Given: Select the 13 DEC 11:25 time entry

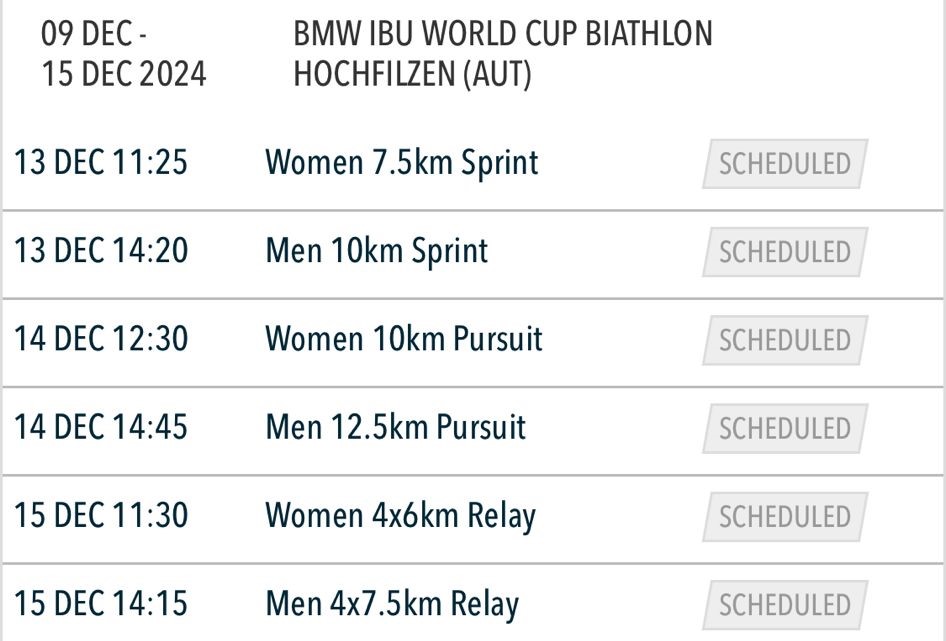Looking at the screenshot, I should click(x=101, y=163).
